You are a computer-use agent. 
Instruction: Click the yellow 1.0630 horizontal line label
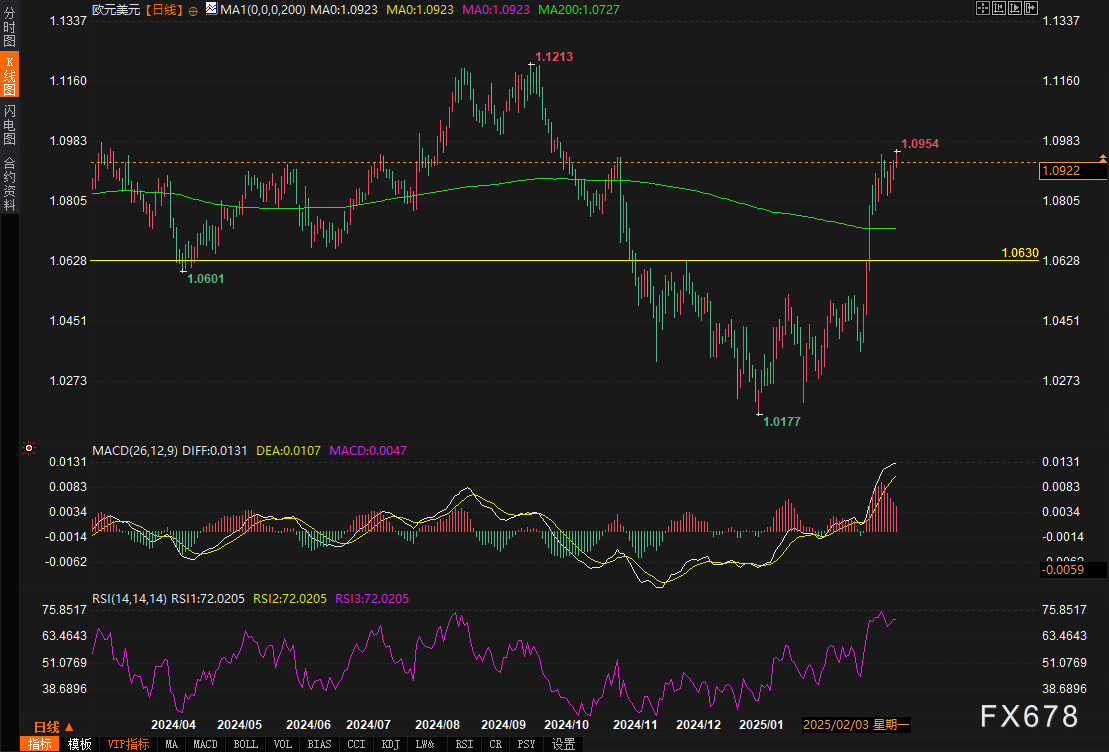click(x=1019, y=253)
